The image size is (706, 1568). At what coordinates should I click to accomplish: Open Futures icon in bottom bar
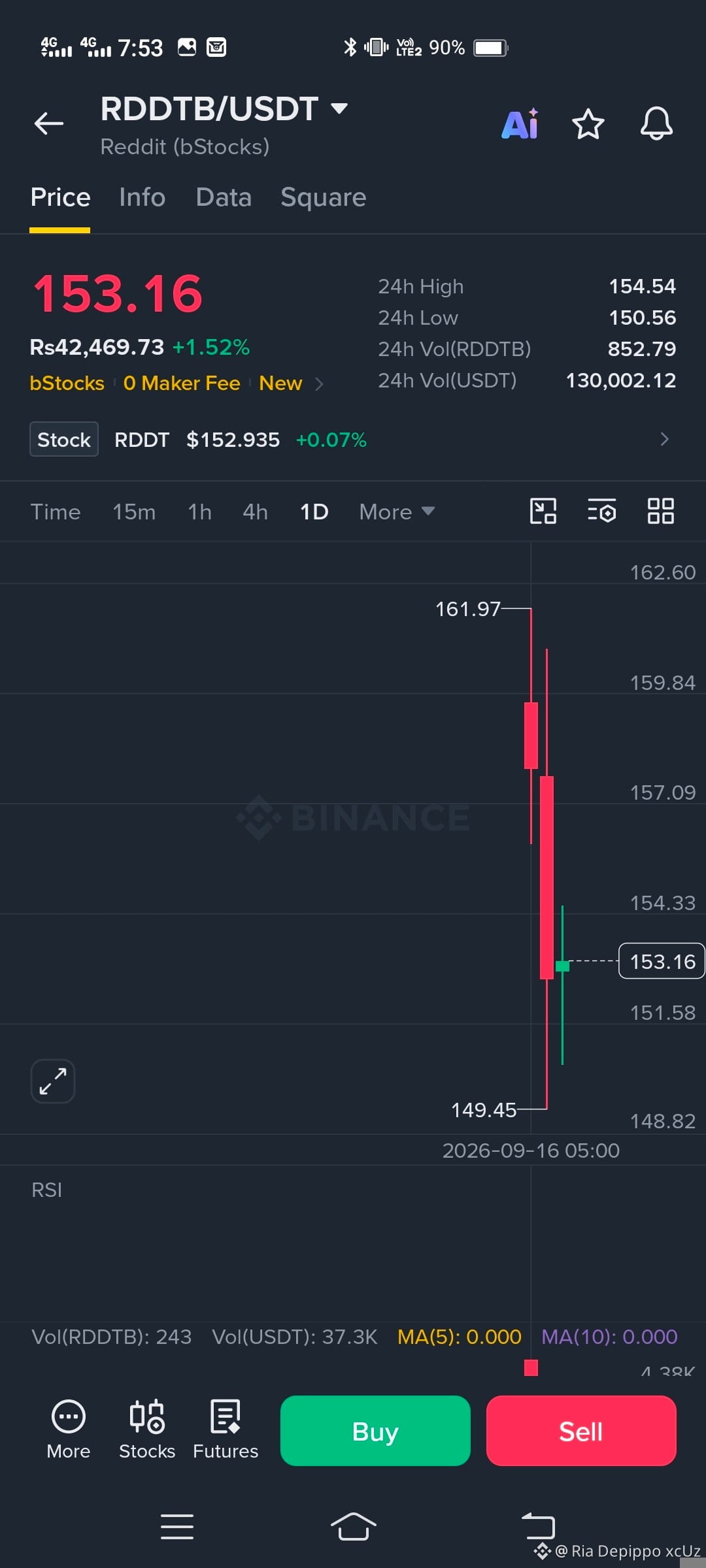[226, 1429]
